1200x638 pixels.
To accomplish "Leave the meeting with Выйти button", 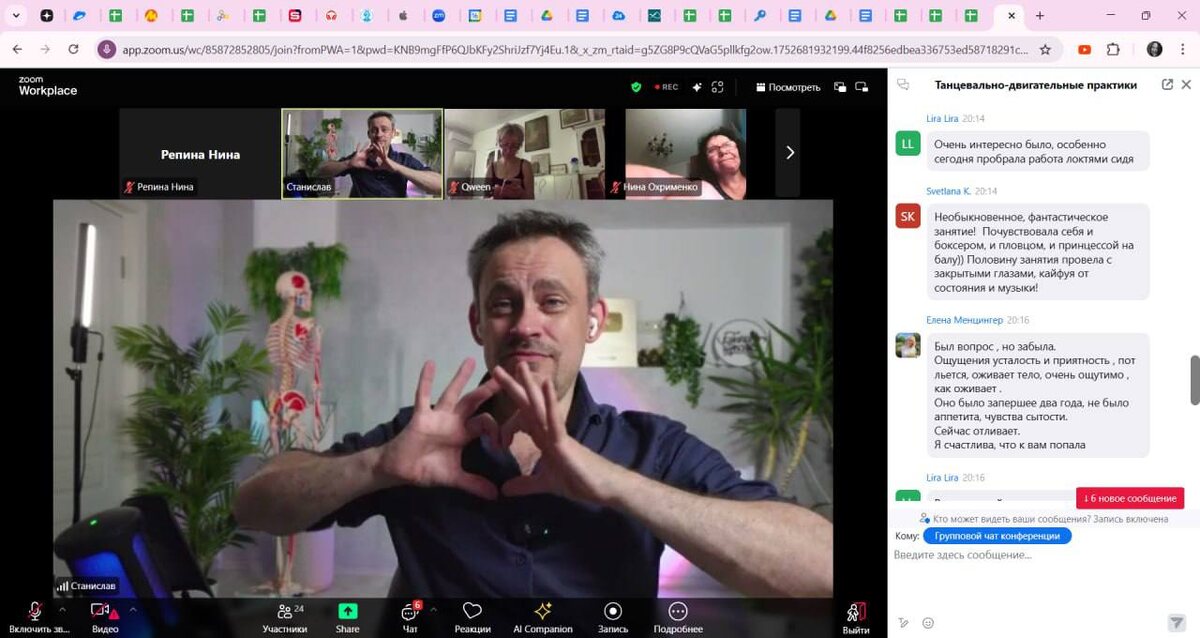I will (856, 618).
